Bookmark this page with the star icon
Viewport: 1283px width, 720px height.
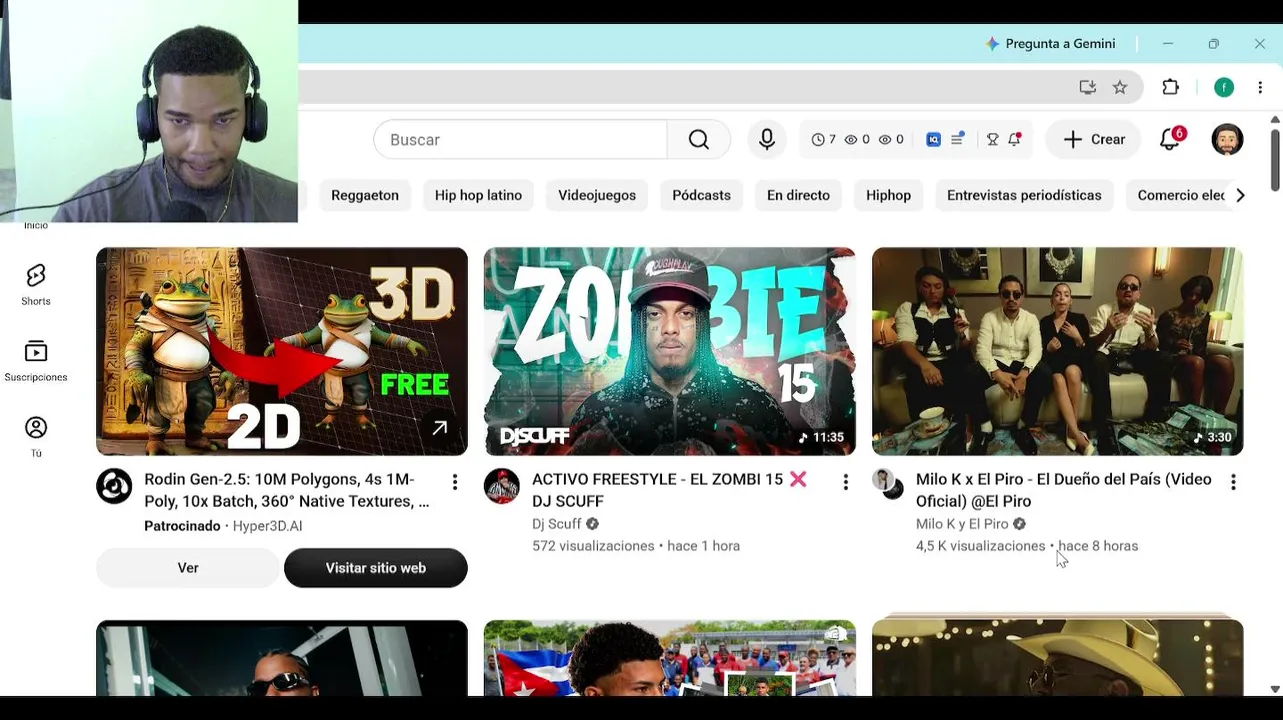[1120, 87]
